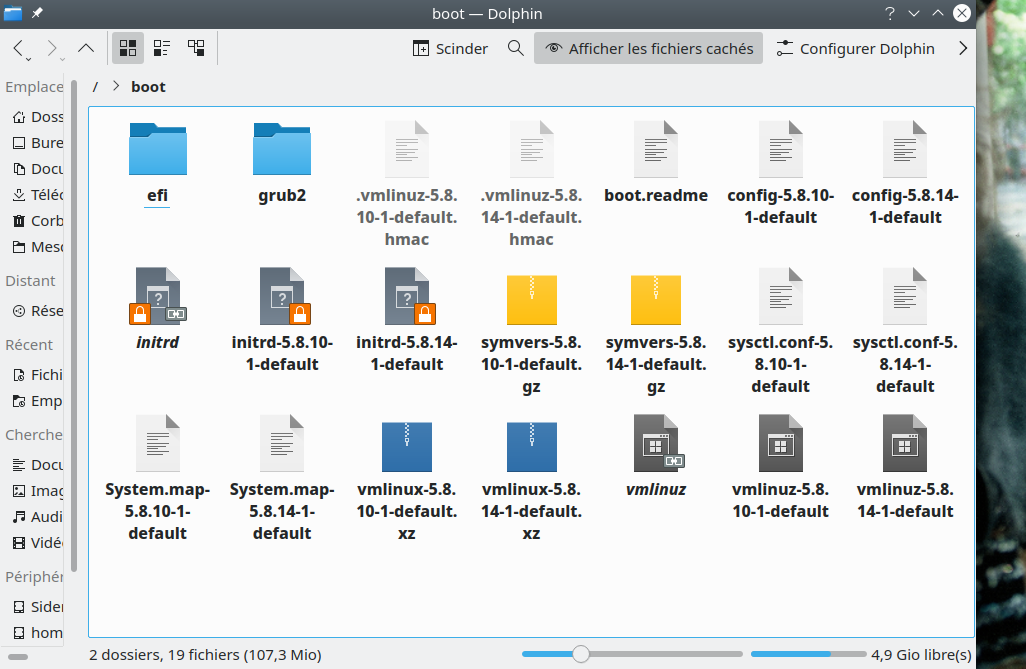
Task: Click the Places panel vertical scrollbar
Action: click(74, 325)
